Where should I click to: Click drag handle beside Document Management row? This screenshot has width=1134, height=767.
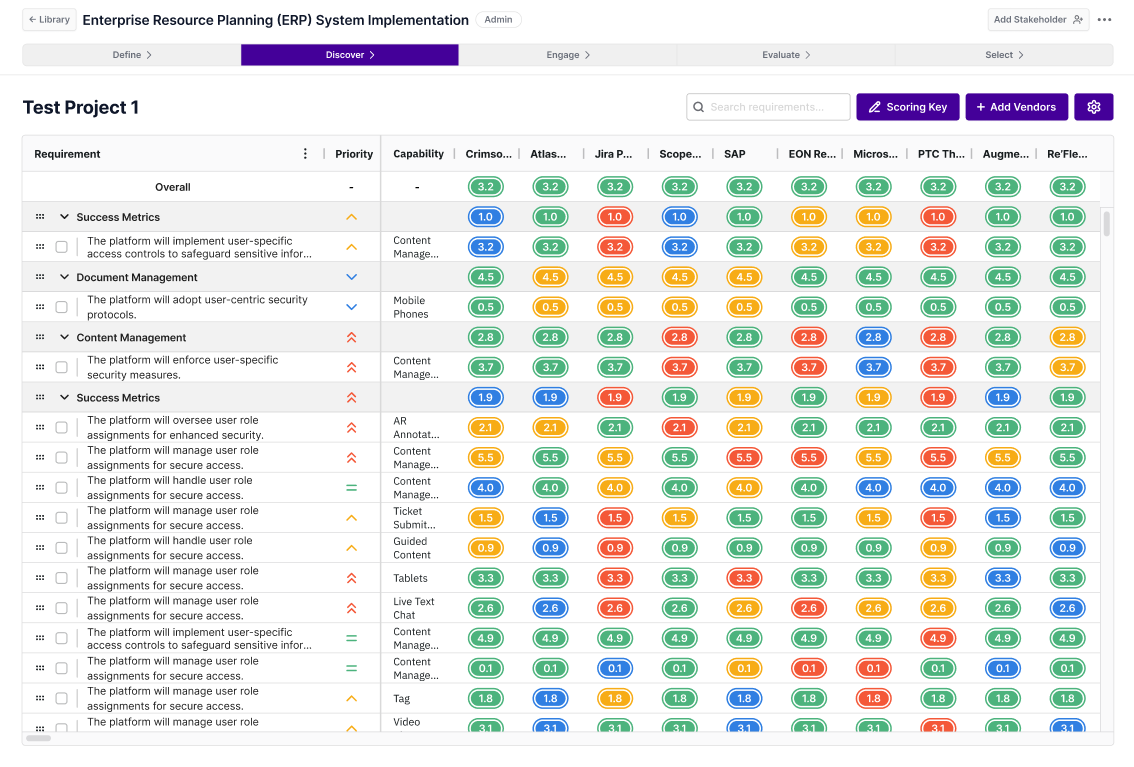(x=40, y=277)
